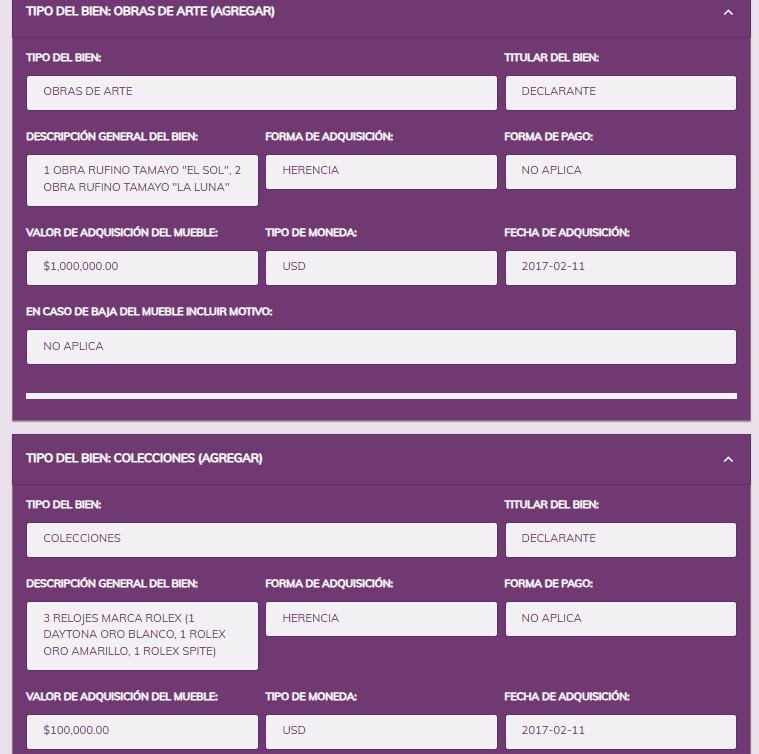Select Titular del Bien field in Colecciones
This screenshot has height=754, width=759.
(620, 539)
